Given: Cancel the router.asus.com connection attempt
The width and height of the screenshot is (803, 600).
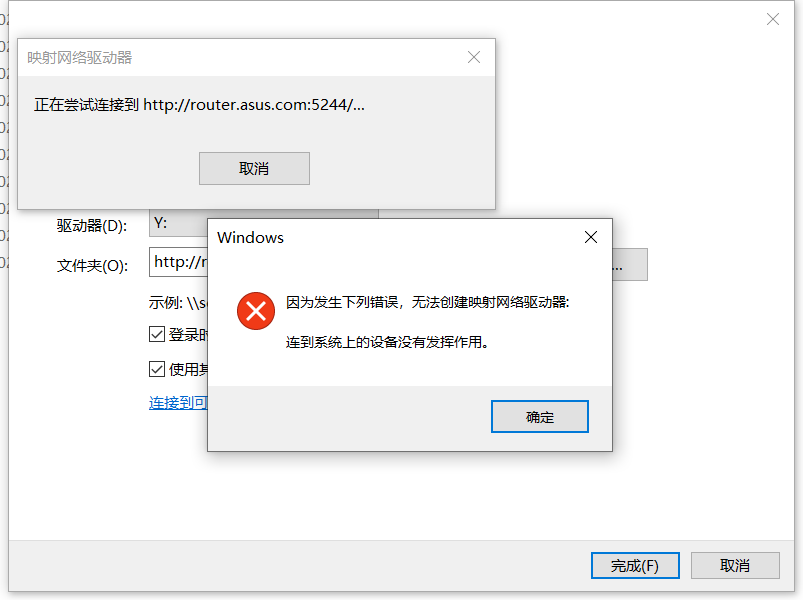Looking at the screenshot, I should (254, 168).
